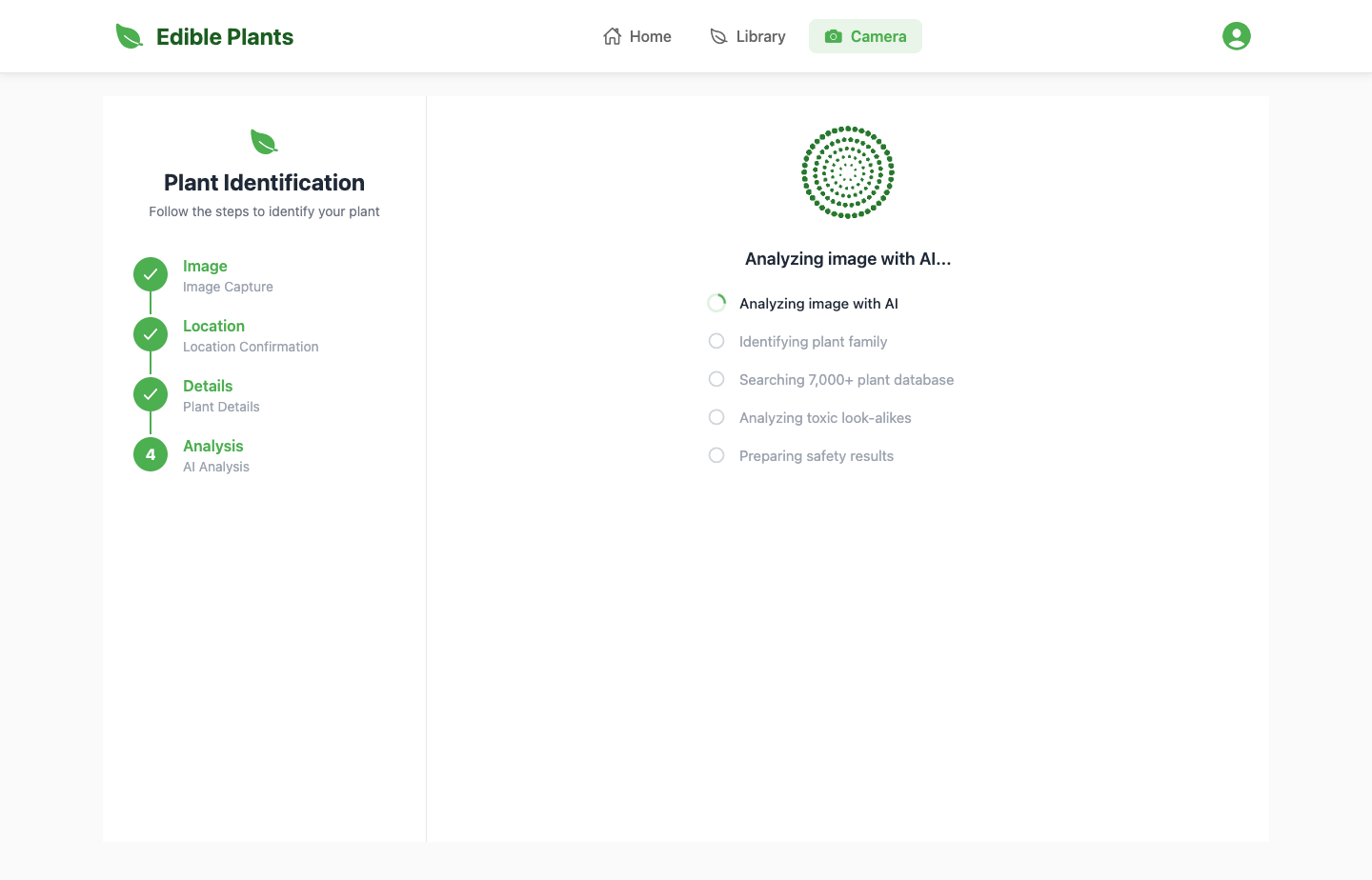1372x880 pixels.
Task: Click the spinner beside Analyzing image with AI
Action: coord(716,303)
